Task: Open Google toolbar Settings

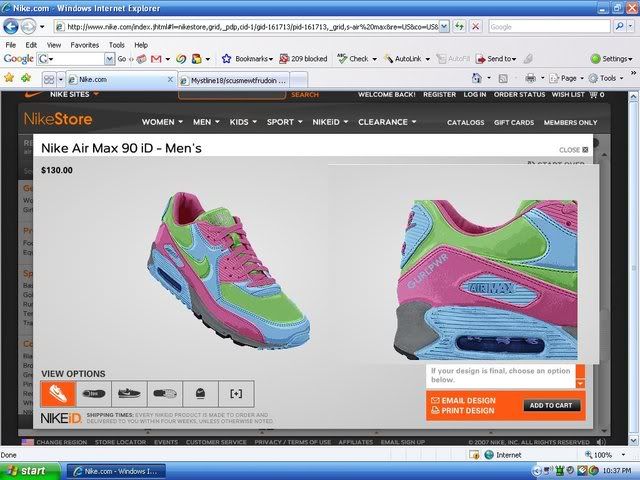Action: click(x=611, y=59)
